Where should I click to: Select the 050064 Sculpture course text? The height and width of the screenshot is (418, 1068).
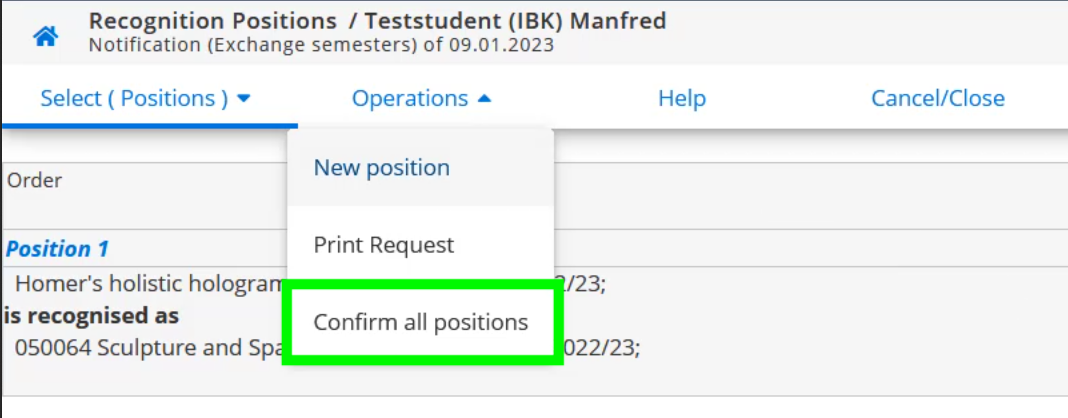click(148, 348)
